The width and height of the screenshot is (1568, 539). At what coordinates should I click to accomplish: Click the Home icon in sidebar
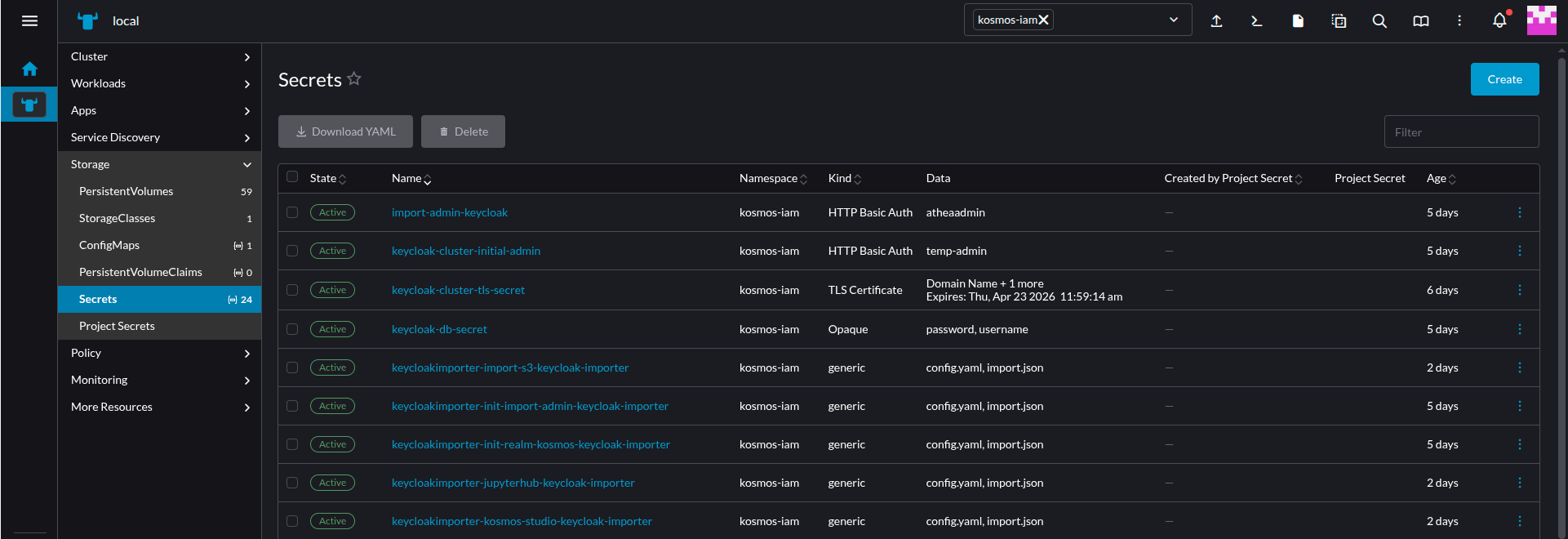pyautogui.click(x=29, y=69)
